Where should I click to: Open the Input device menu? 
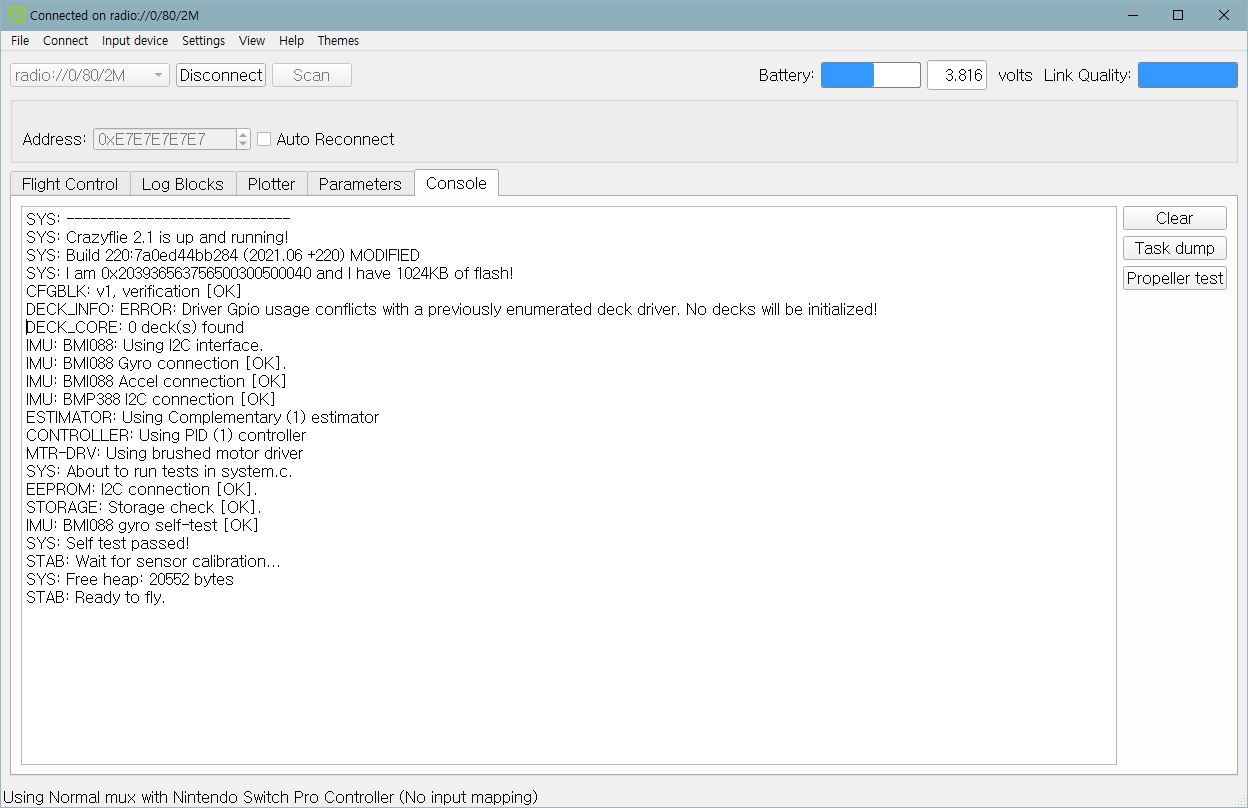135,41
